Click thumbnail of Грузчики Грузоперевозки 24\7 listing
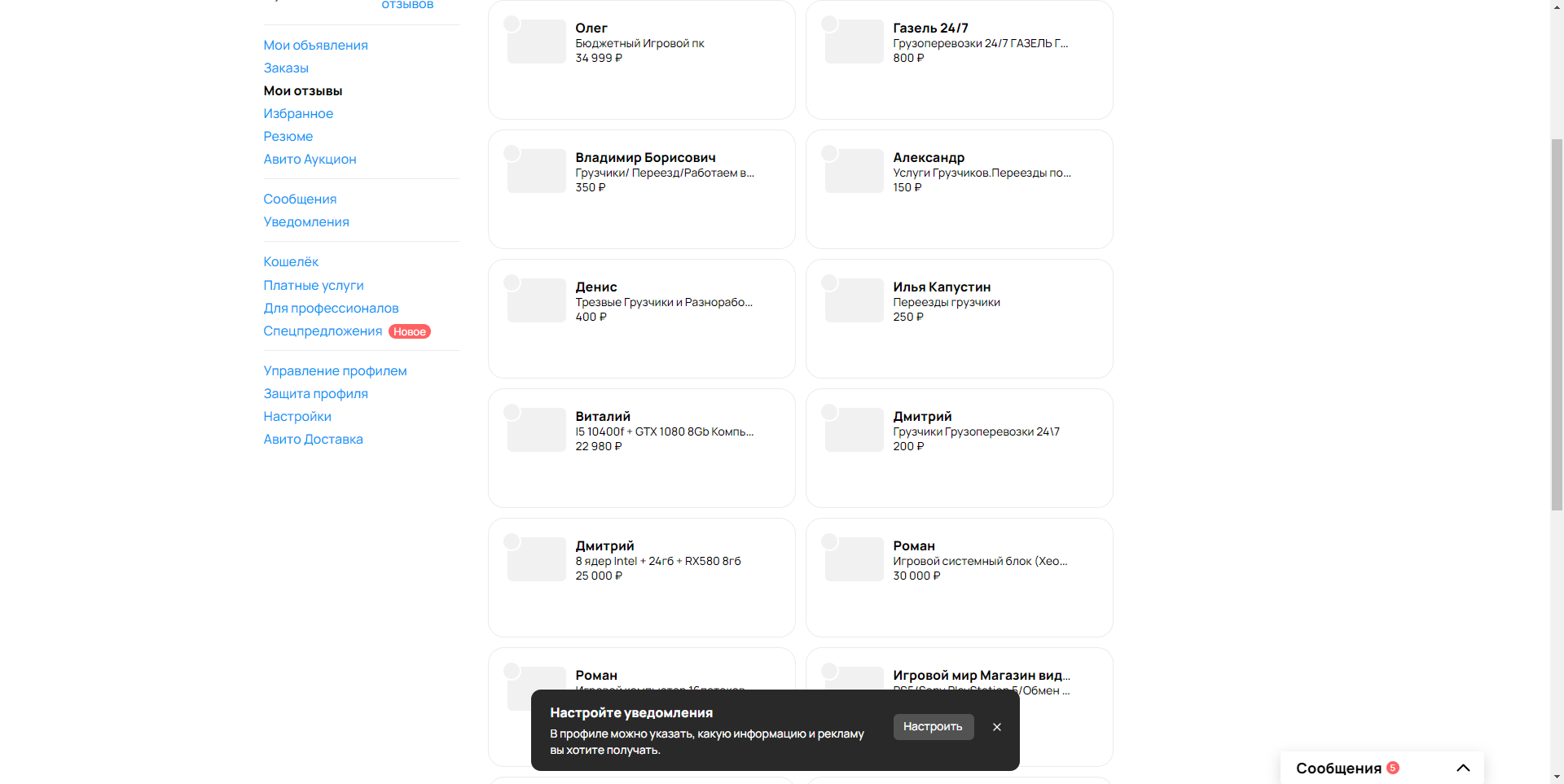1564x784 pixels. tap(854, 430)
